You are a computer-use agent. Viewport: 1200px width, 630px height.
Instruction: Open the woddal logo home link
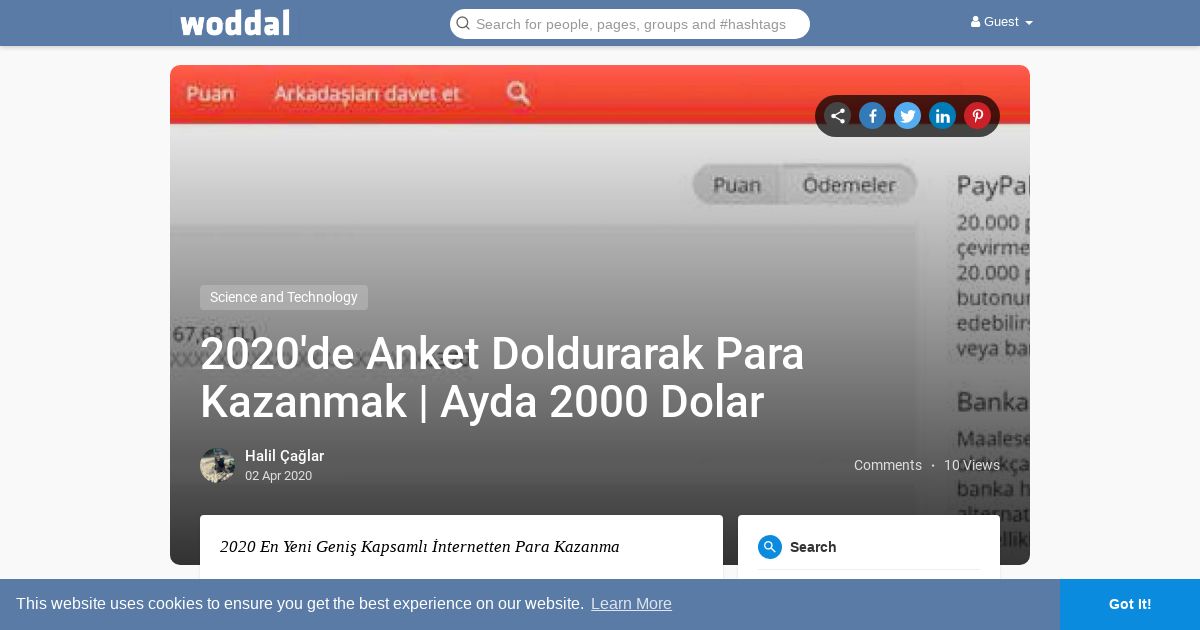pos(235,22)
